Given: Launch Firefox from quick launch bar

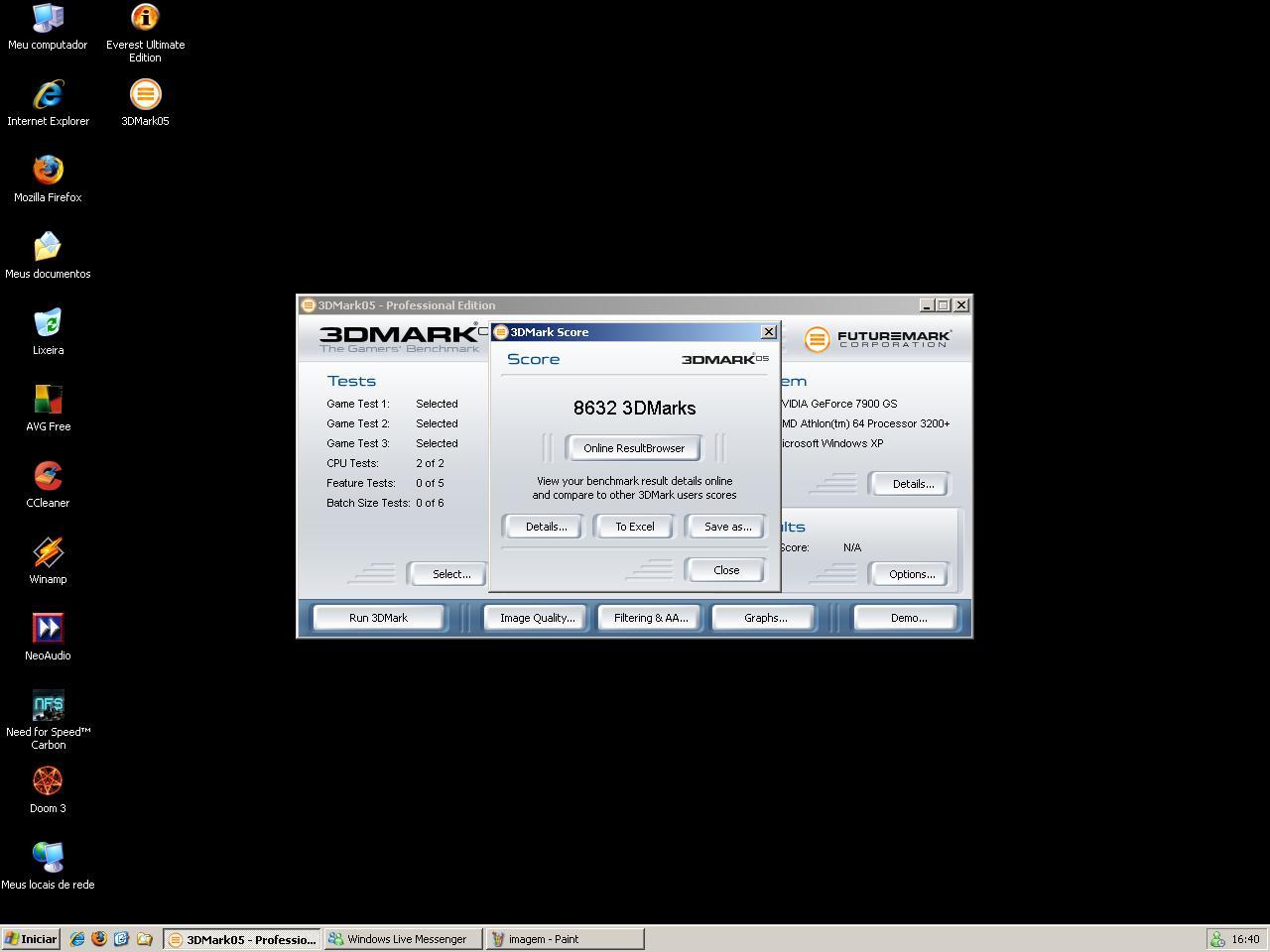Looking at the screenshot, I should point(99,938).
